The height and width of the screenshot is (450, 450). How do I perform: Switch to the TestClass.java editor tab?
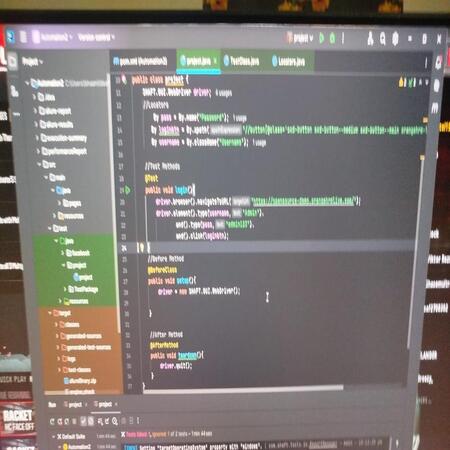242,61
